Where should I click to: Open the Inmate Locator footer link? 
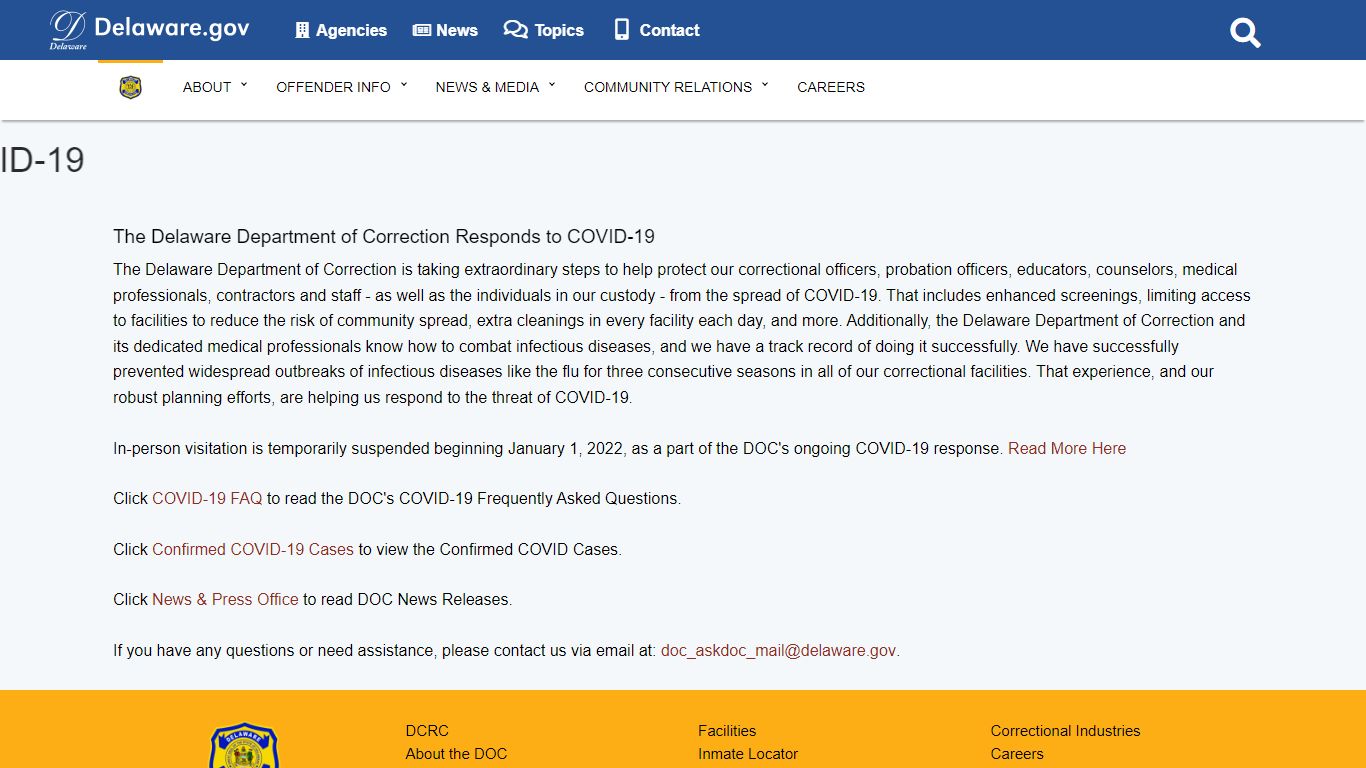[748, 754]
